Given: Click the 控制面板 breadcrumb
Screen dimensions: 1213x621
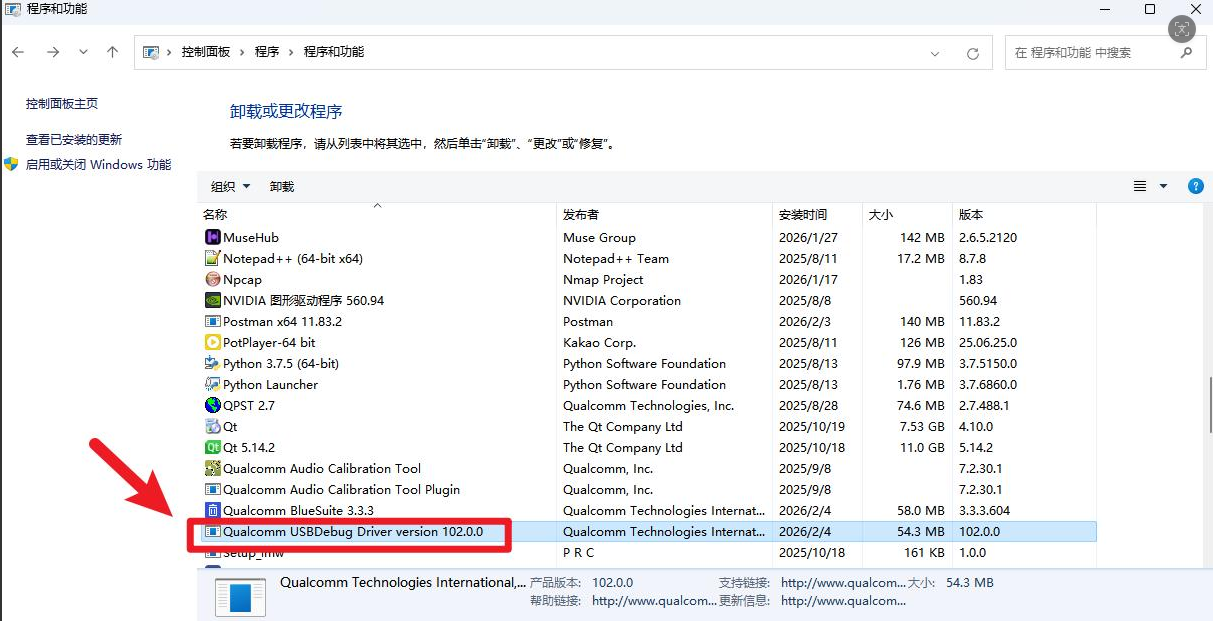Looking at the screenshot, I should (205, 52).
